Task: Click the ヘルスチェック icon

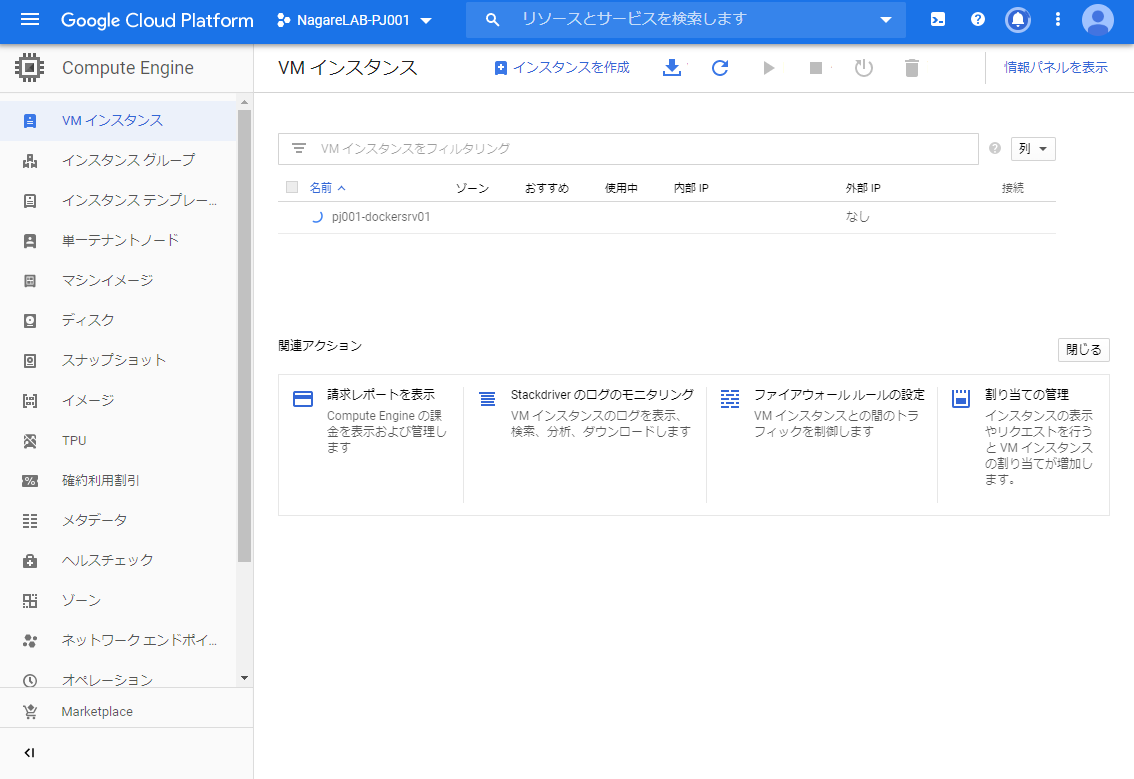Action: coord(30,561)
